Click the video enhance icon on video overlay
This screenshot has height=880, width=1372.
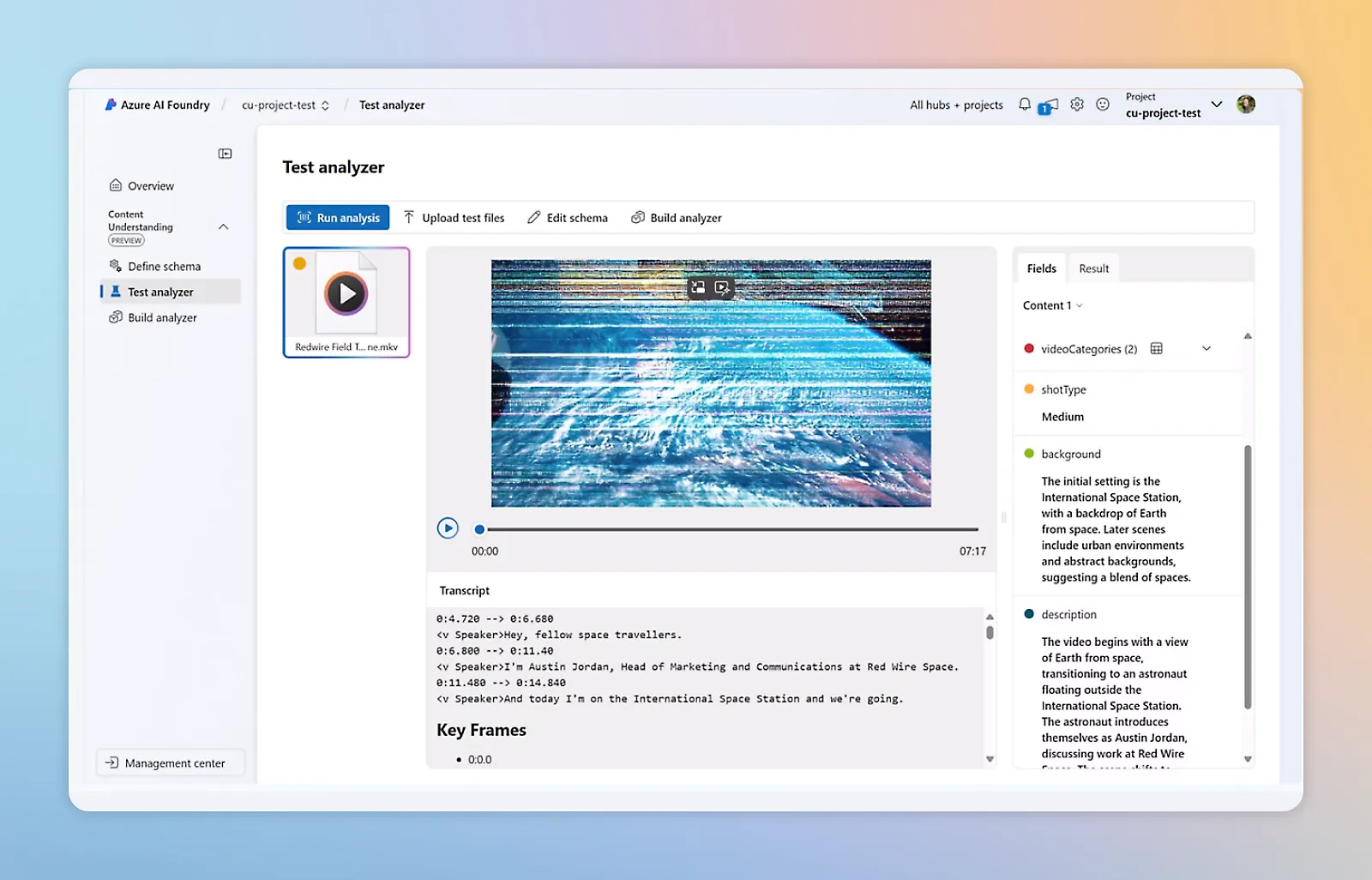723,288
